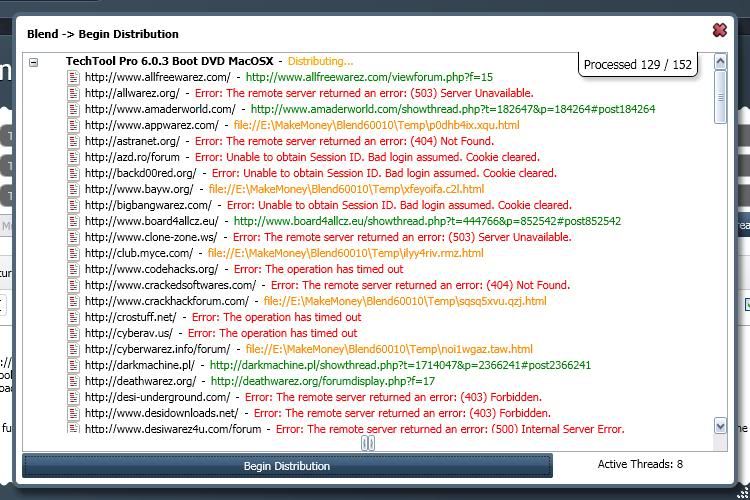
Task: Click the document icon for codehacks.org
Action: pos(73,269)
